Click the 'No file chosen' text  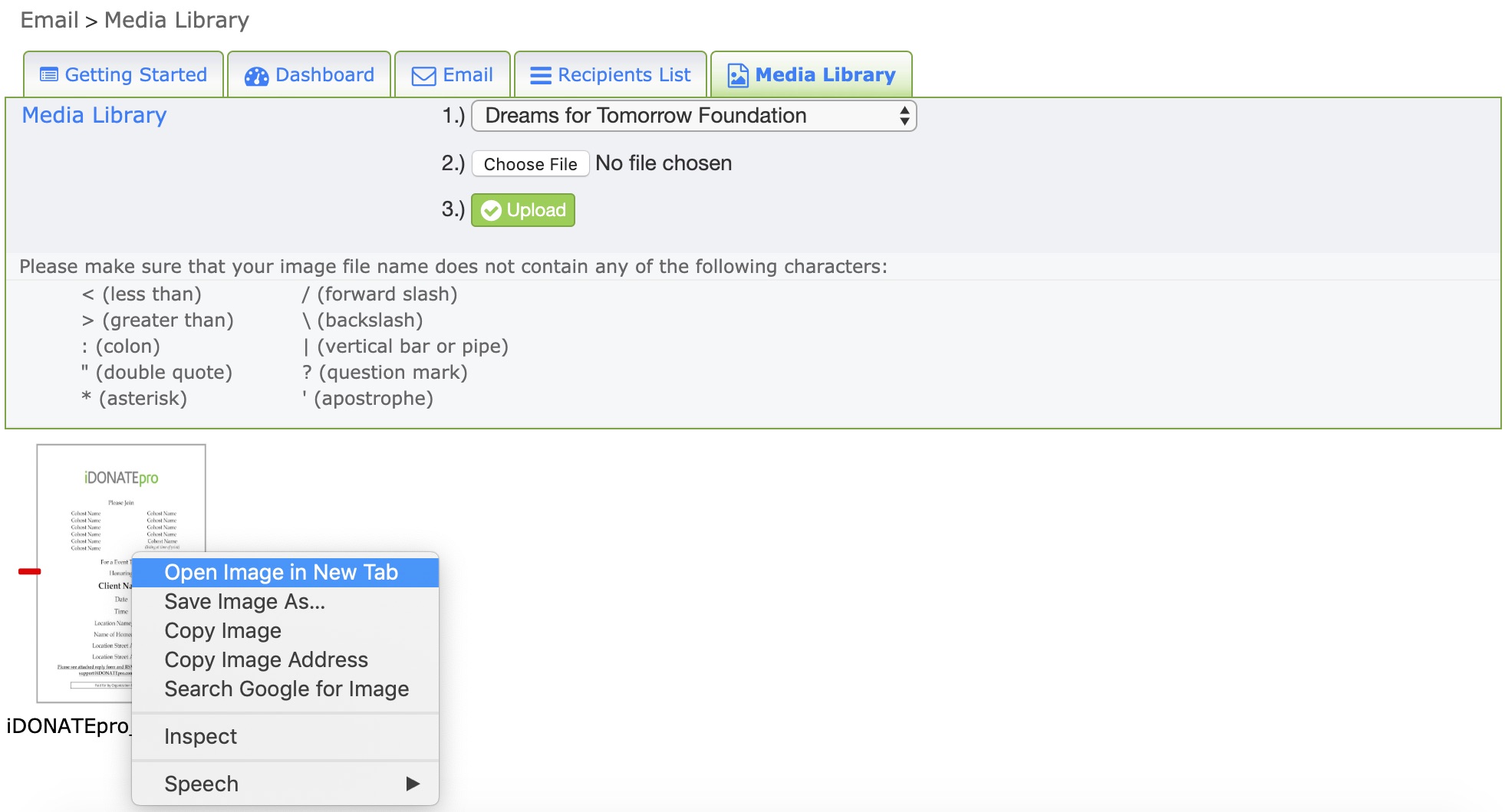(x=664, y=163)
